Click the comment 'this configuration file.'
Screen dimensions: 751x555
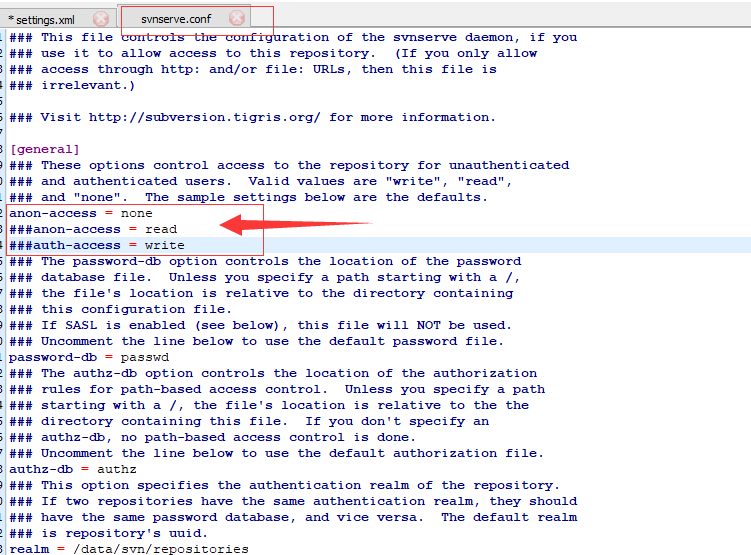pyautogui.click(x=121, y=309)
